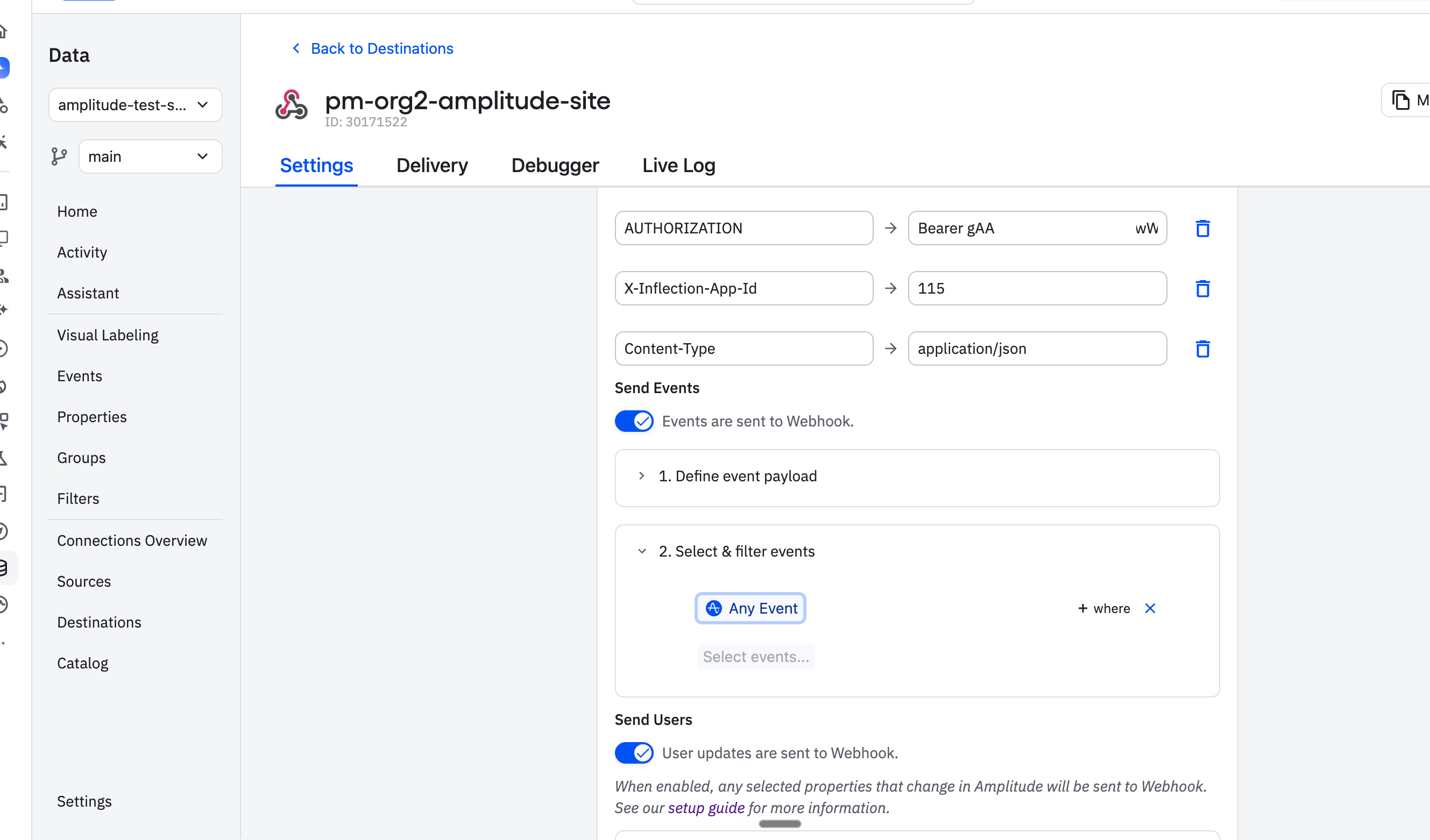Viewport: 1430px width, 840px height.
Task: Switch to the Settings tab
Action: [316, 166]
